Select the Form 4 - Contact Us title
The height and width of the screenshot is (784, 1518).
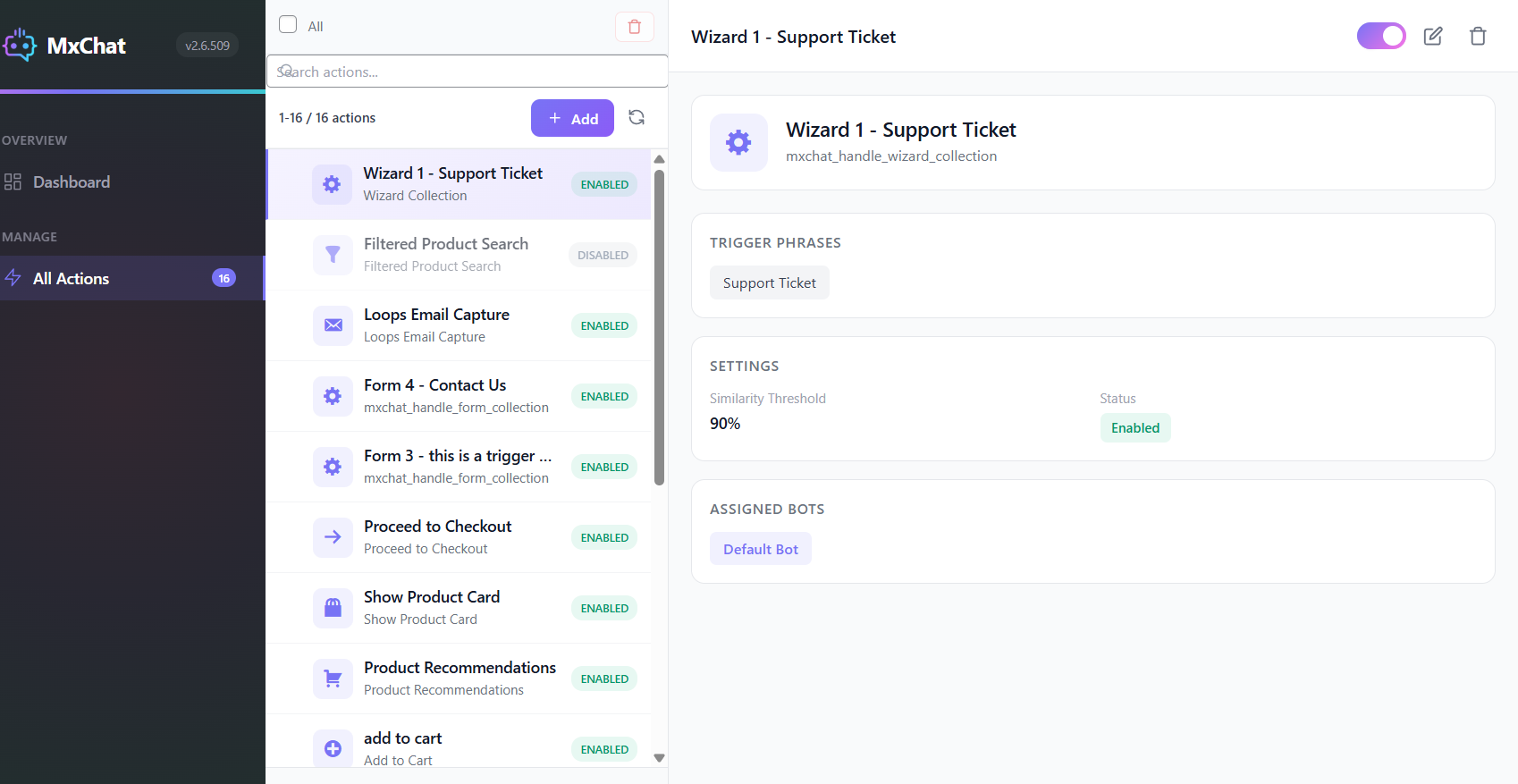click(x=434, y=385)
